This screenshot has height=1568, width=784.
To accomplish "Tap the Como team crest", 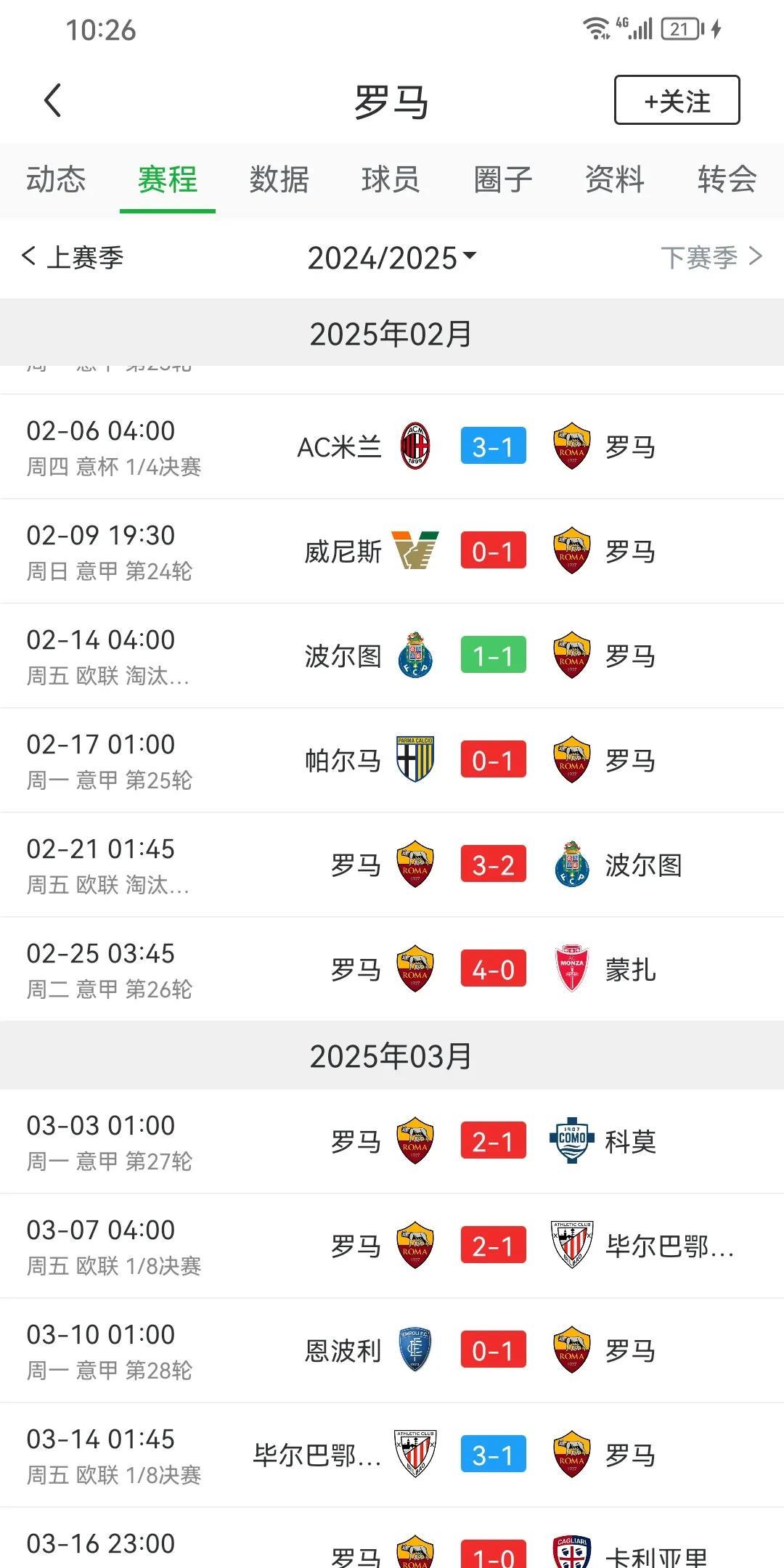I will click(x=571, y=1140).
